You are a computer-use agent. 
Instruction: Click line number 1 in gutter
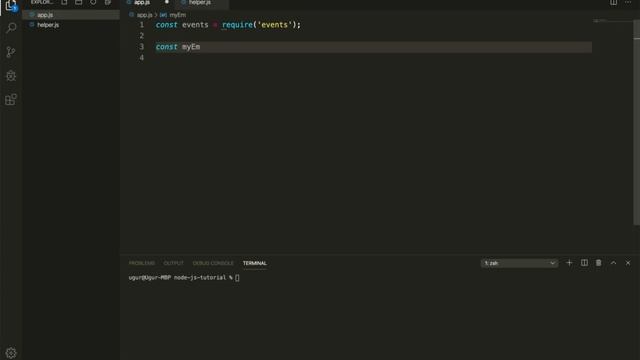pos(142,25)
